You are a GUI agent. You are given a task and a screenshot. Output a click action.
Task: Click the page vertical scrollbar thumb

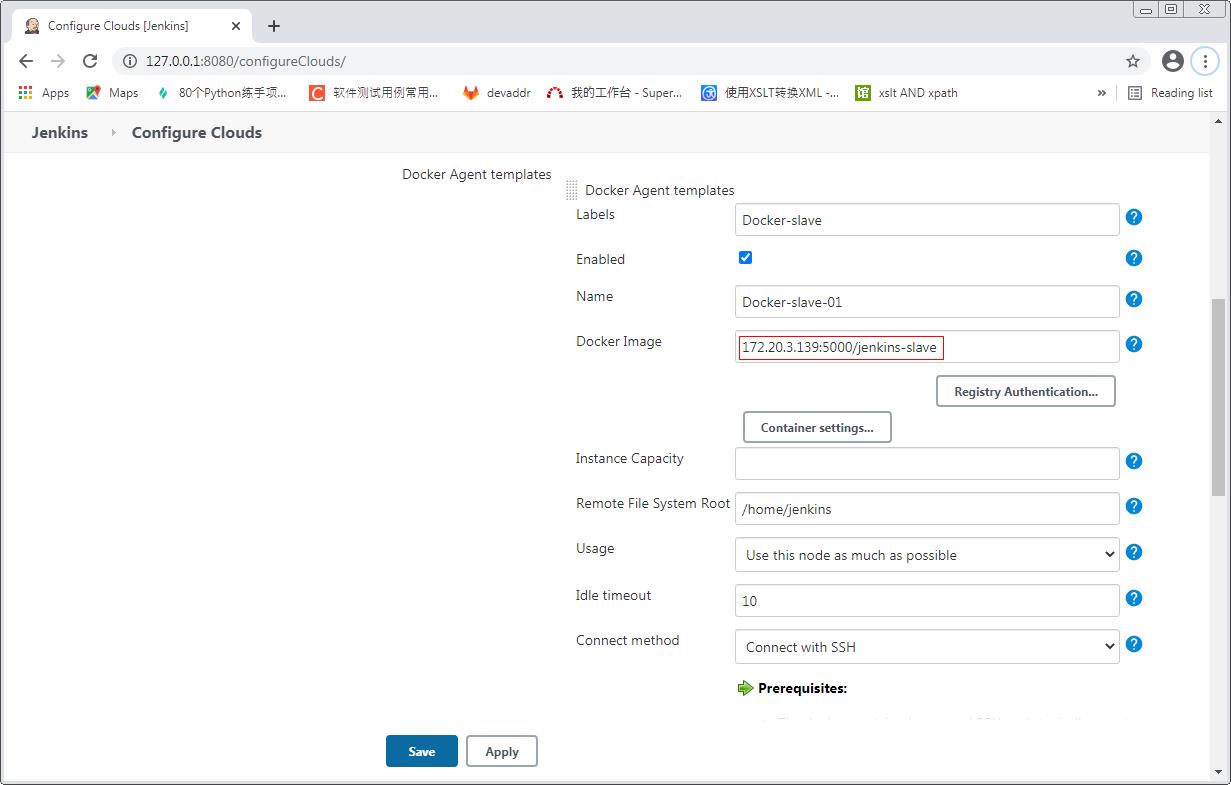tap(1218, 397)
